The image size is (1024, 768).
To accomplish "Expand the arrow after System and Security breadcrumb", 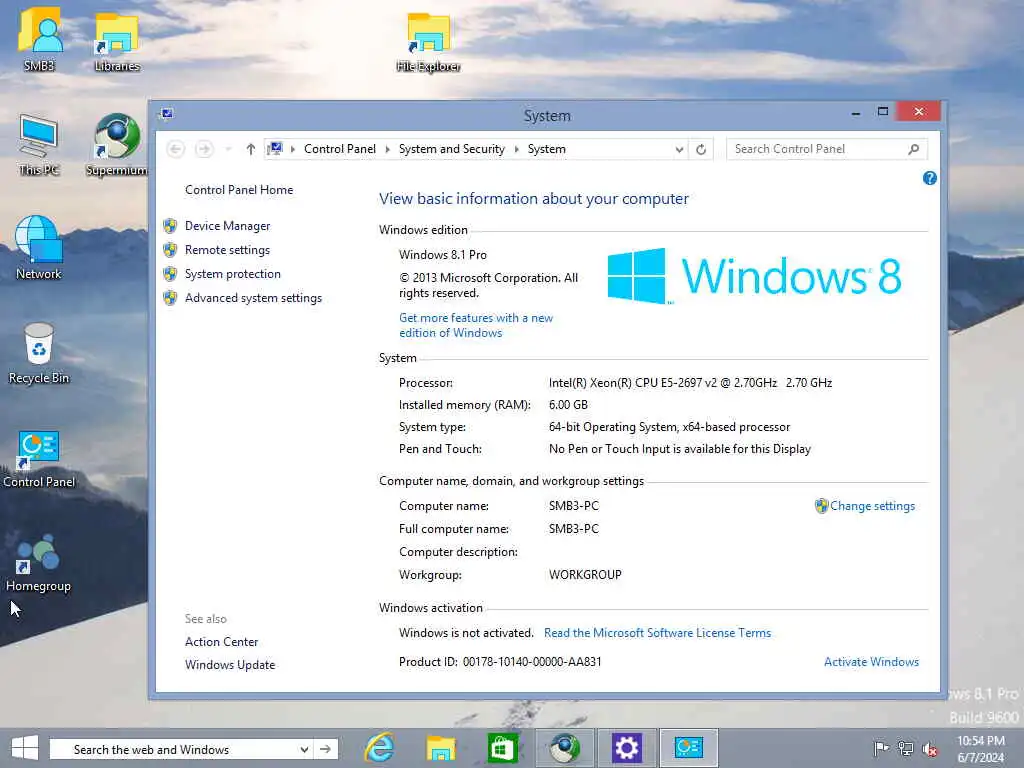I will (x=517, y=149).
